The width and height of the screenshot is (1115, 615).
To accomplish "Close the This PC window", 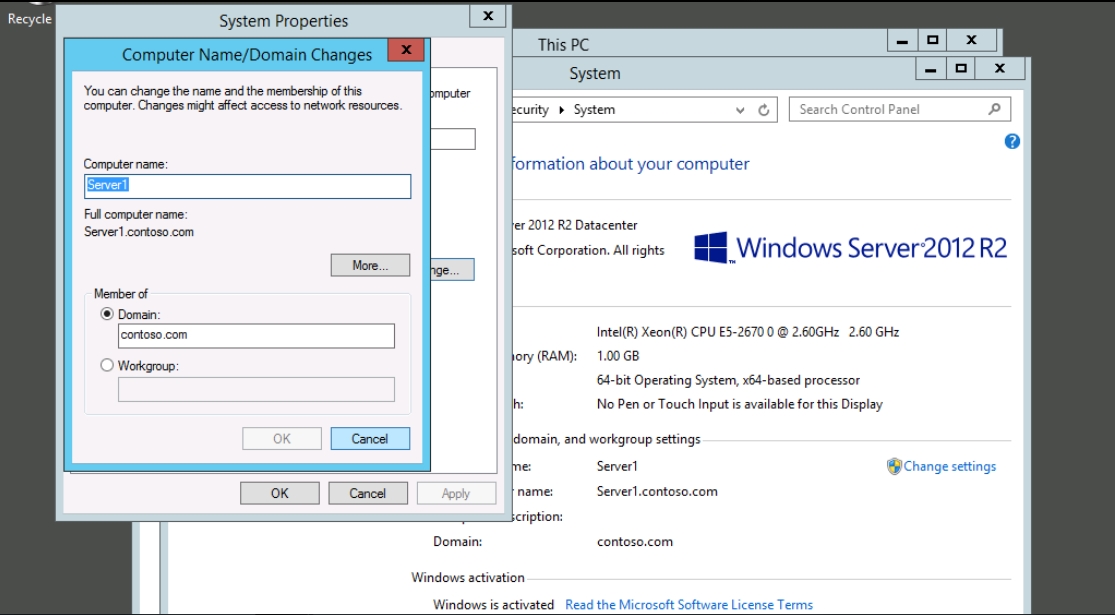I will tap(971, 41).
